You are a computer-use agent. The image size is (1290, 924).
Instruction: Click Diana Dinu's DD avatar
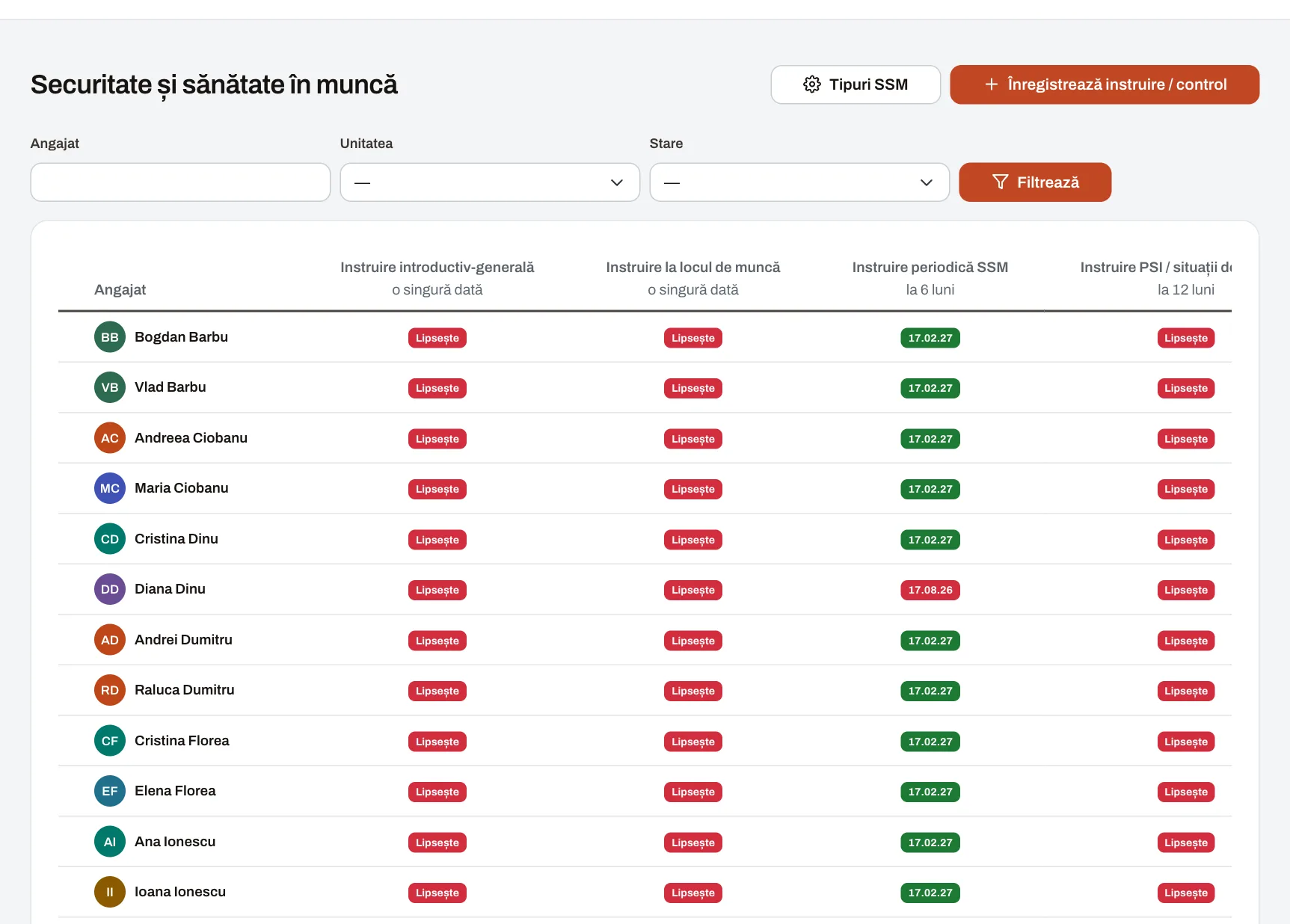(110, 589)
